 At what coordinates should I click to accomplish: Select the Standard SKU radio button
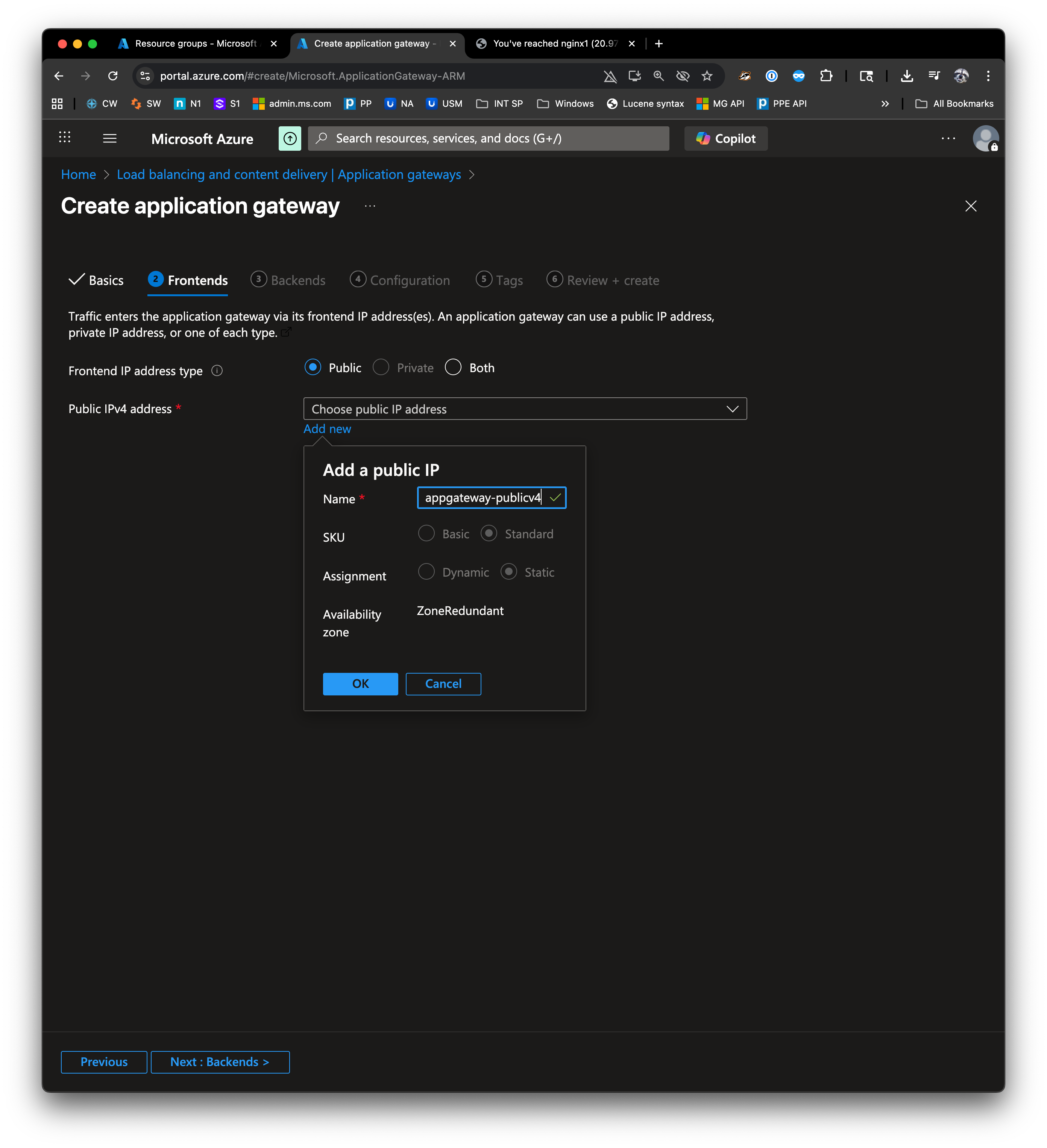489,533
